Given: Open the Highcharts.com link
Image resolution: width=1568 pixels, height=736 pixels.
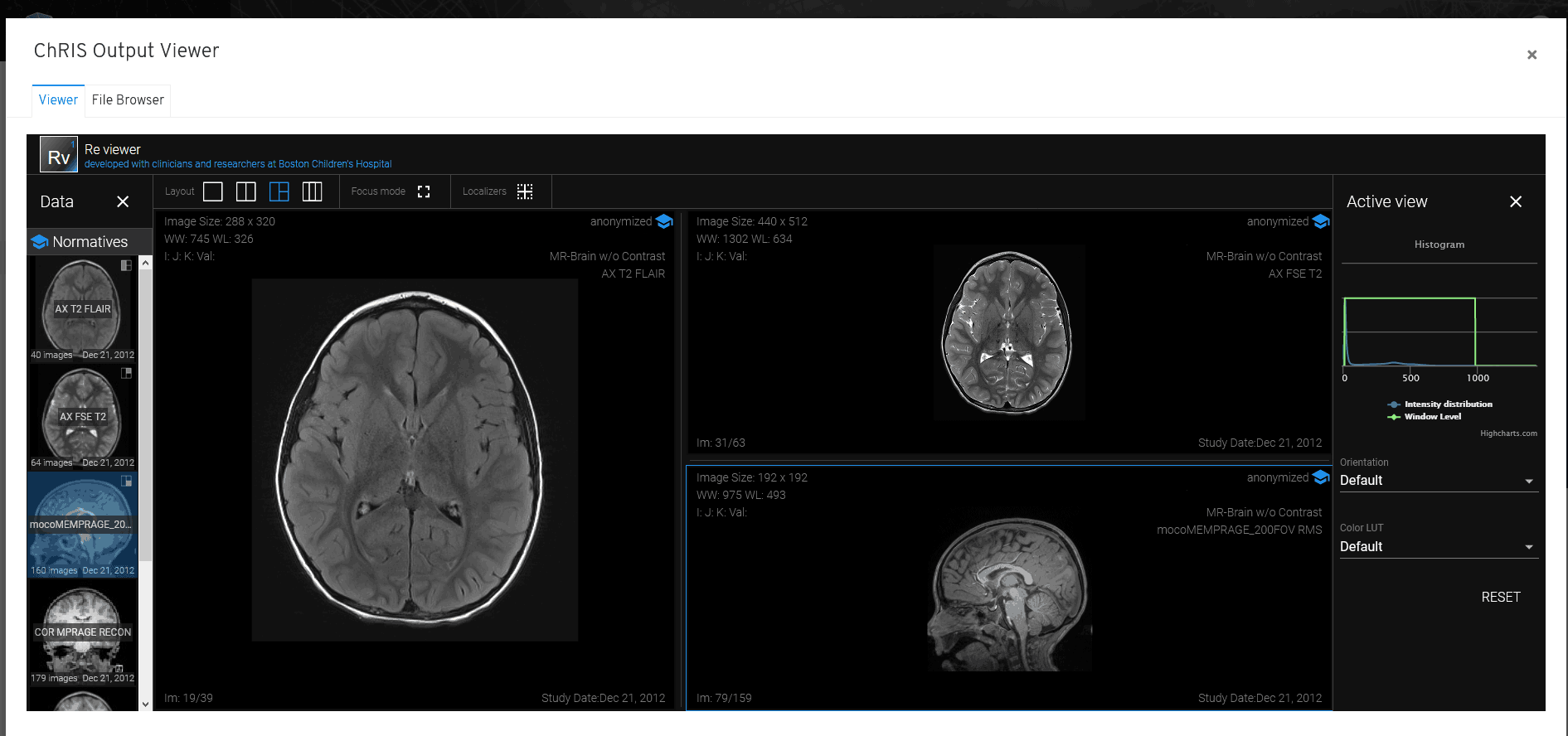Looking at the screenshot, I should tap(1507, 433).
